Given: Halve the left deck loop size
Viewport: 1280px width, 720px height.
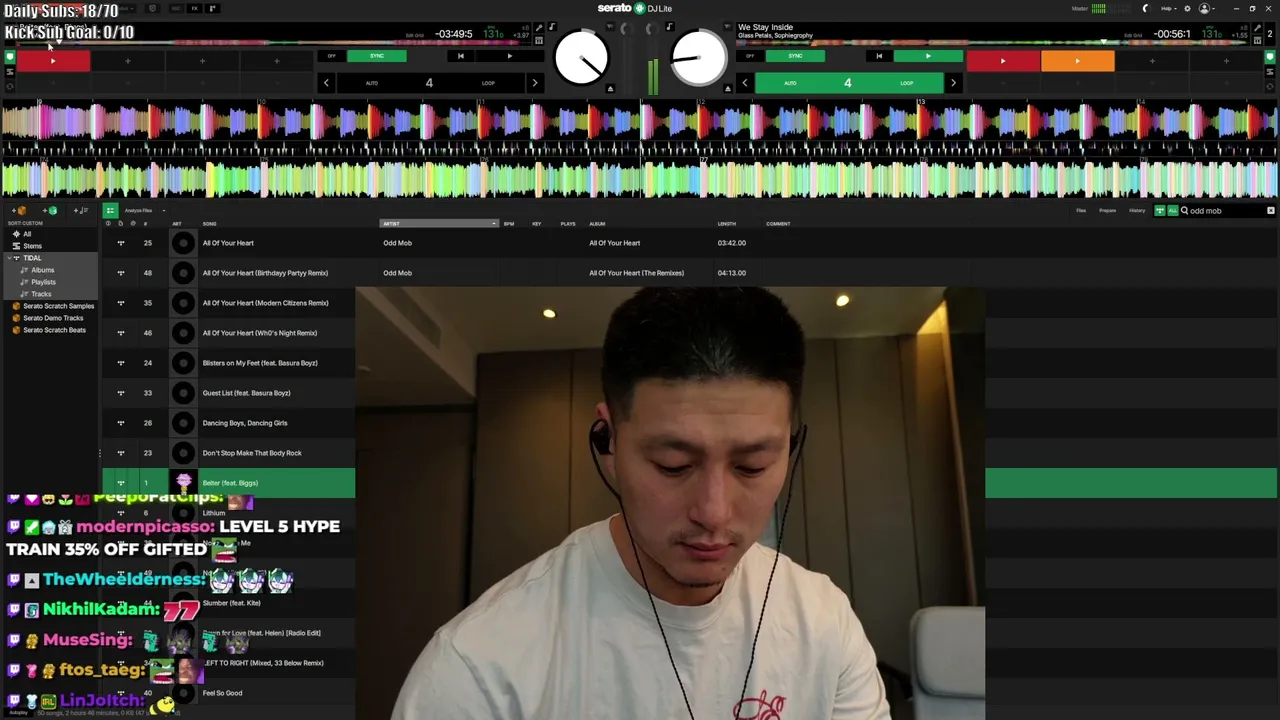Looking at the screenshot, I should (326, 83).
